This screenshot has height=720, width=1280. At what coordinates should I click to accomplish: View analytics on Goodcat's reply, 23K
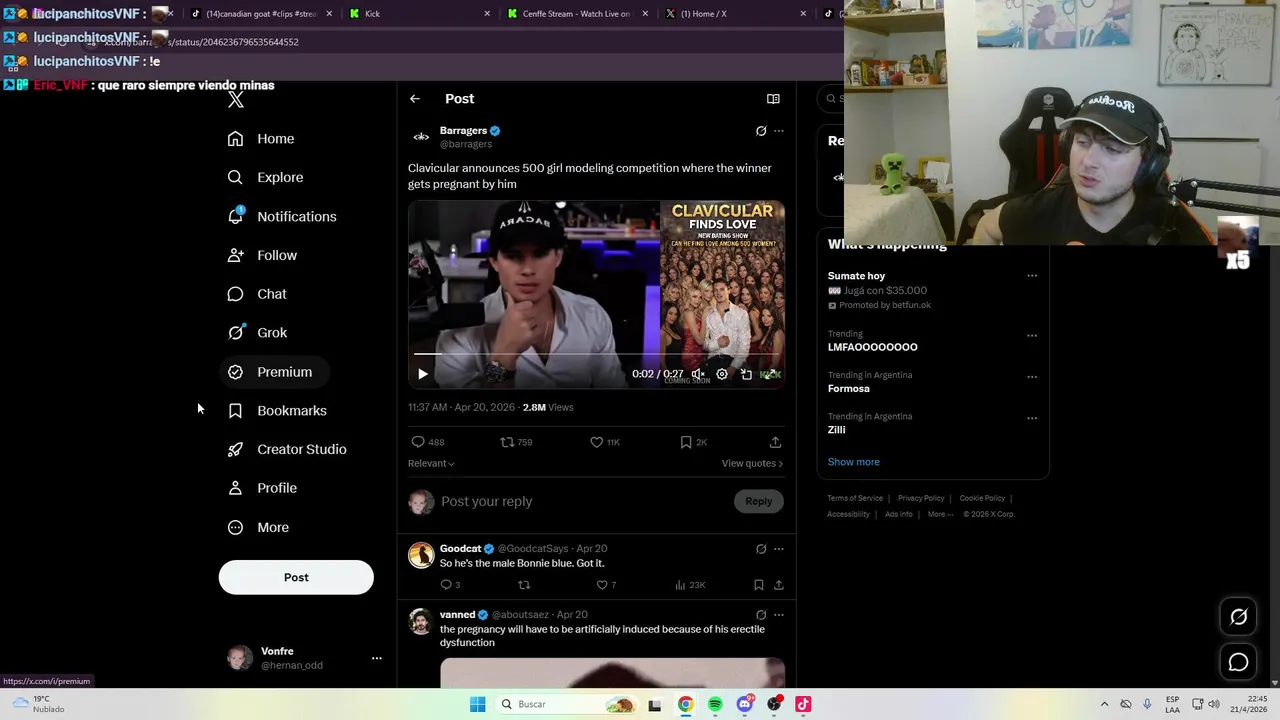(x=690, y=585)
